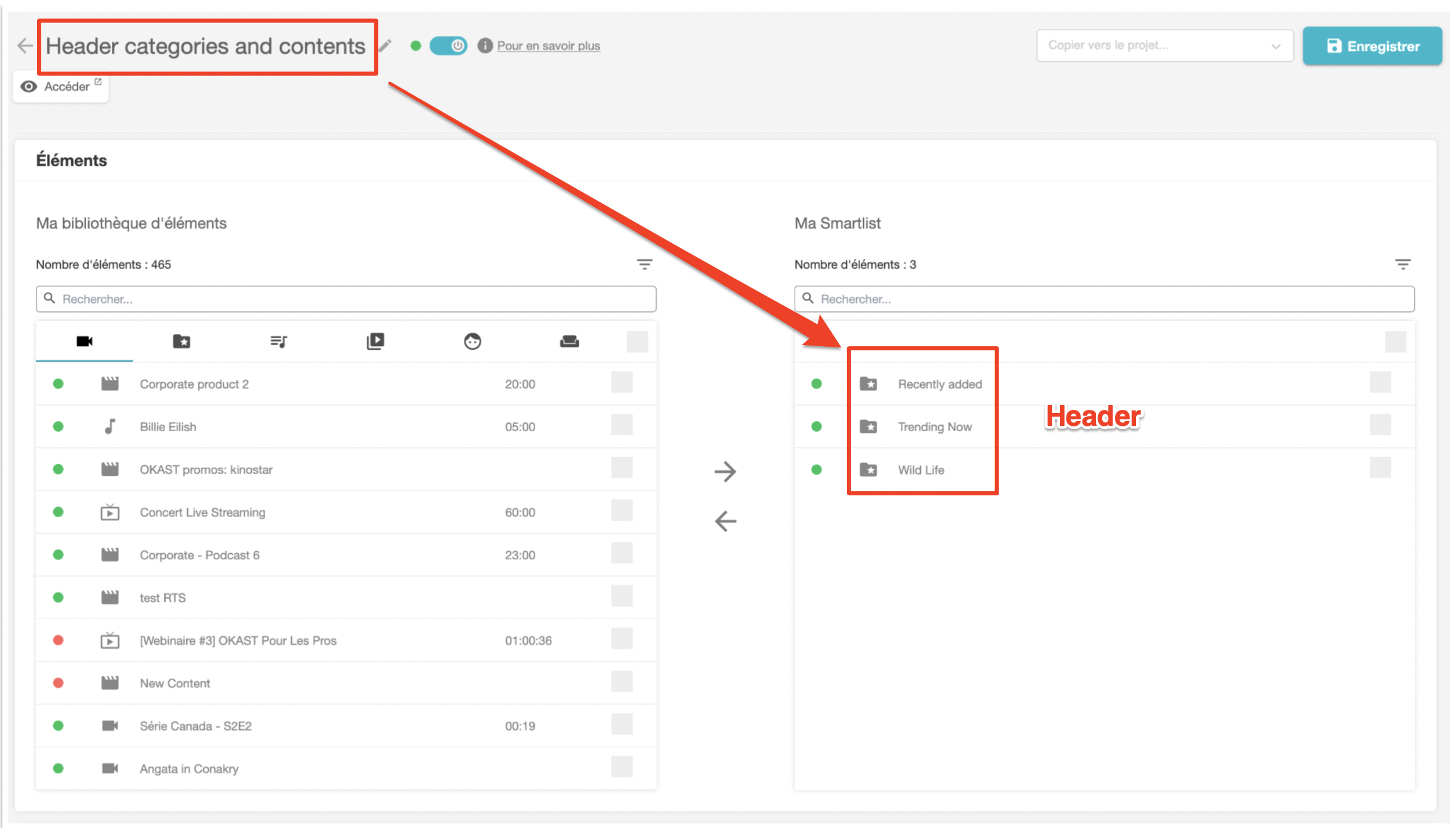Screen dimensions: 1456x828
Task: Switch to the face avatar tab
Action: 472,341
